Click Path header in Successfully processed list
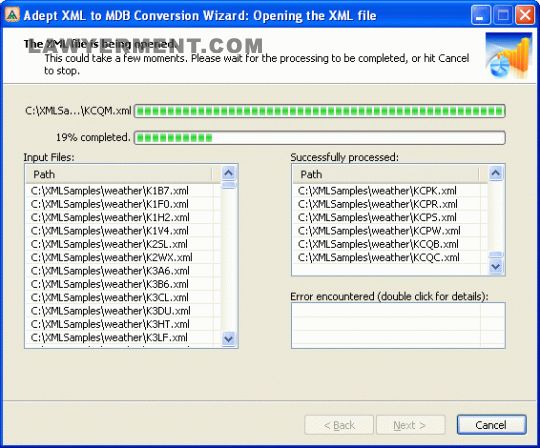 coord(386,174)
